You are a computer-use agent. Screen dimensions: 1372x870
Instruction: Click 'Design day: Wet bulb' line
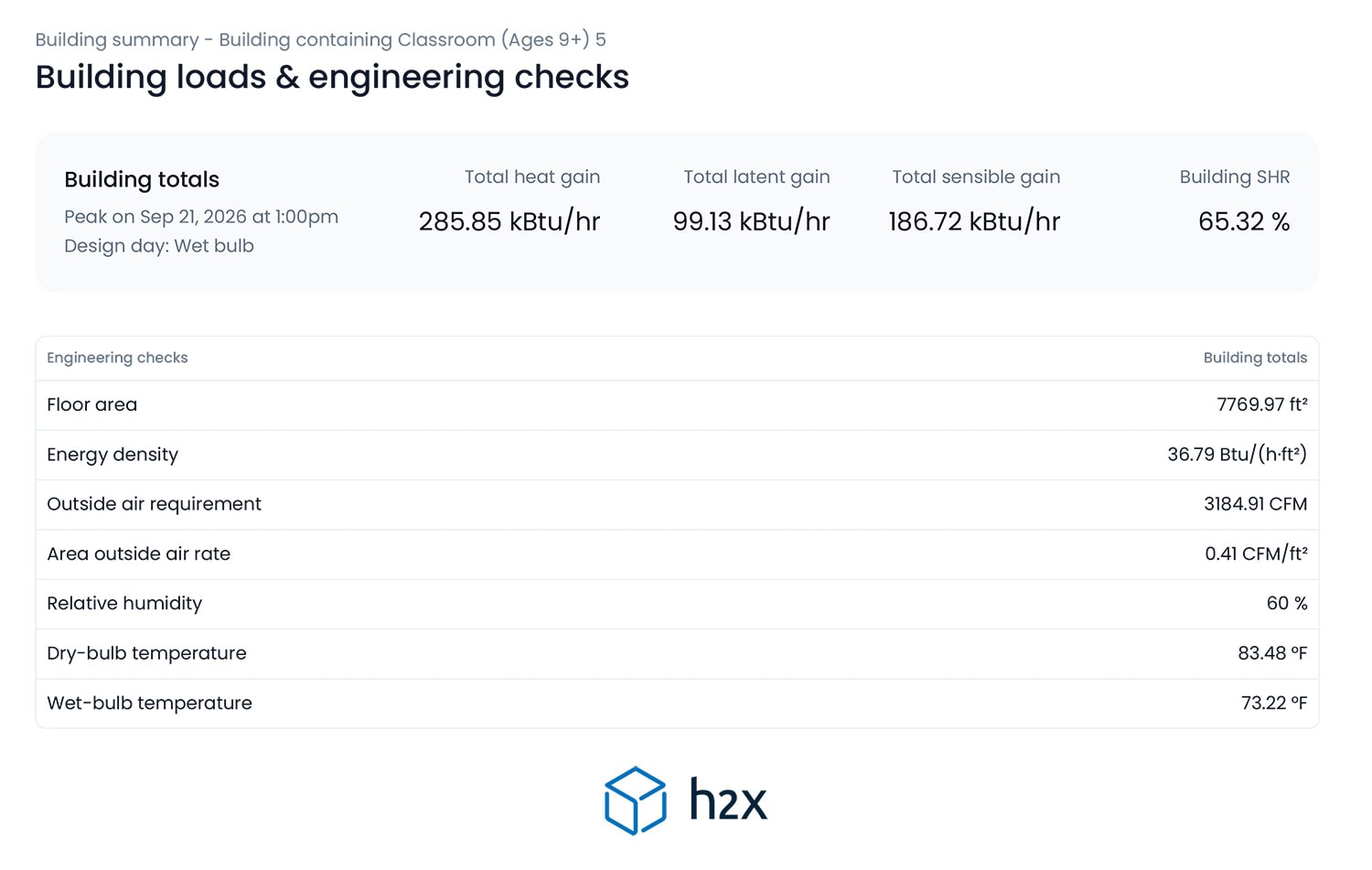(159, 246)
